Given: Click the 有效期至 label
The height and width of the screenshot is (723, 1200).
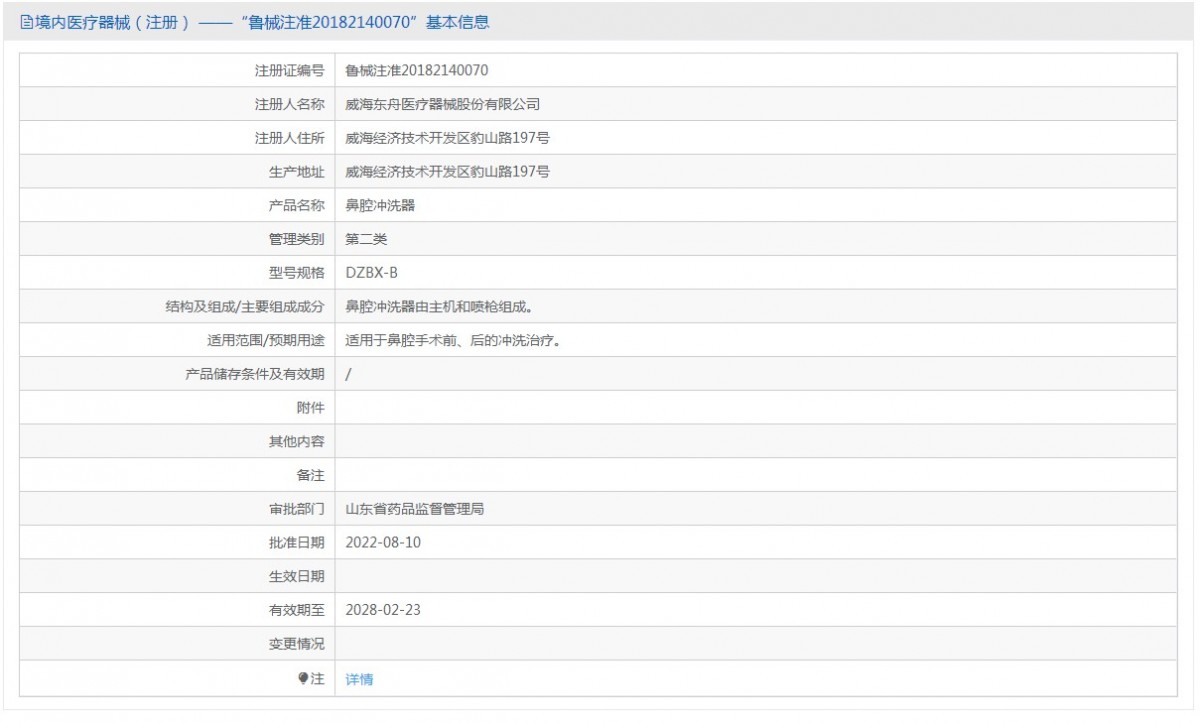Looking at the screenshot, I should [297, 610].
